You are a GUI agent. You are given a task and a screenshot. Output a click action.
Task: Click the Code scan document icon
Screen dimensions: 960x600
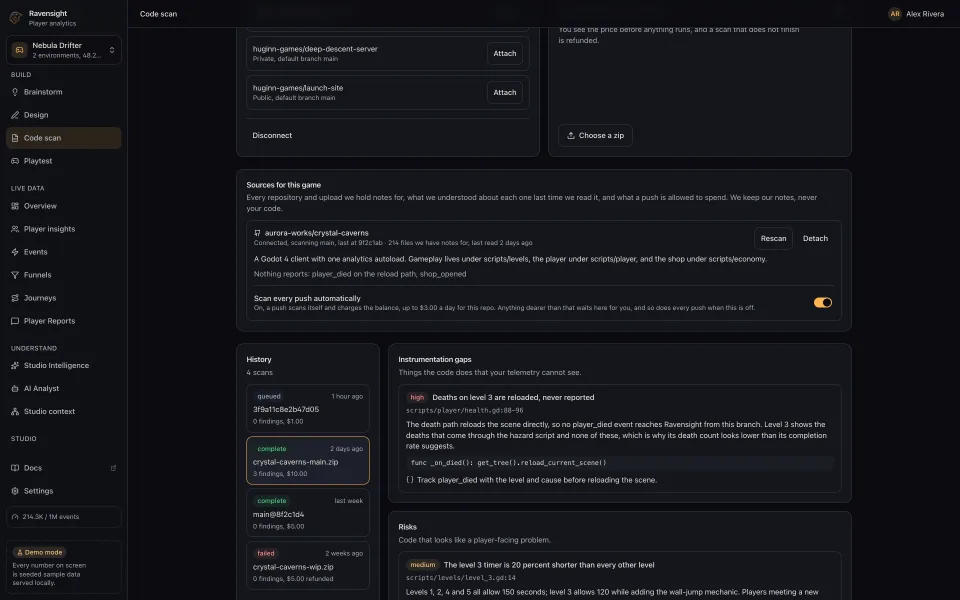point(15,138)
